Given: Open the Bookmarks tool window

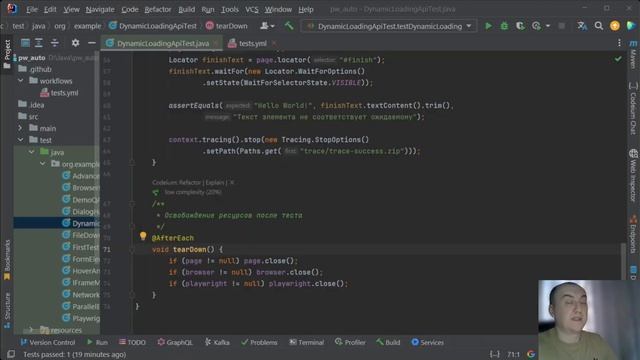Looking at the screenshot, I should [x=7, y=260].
